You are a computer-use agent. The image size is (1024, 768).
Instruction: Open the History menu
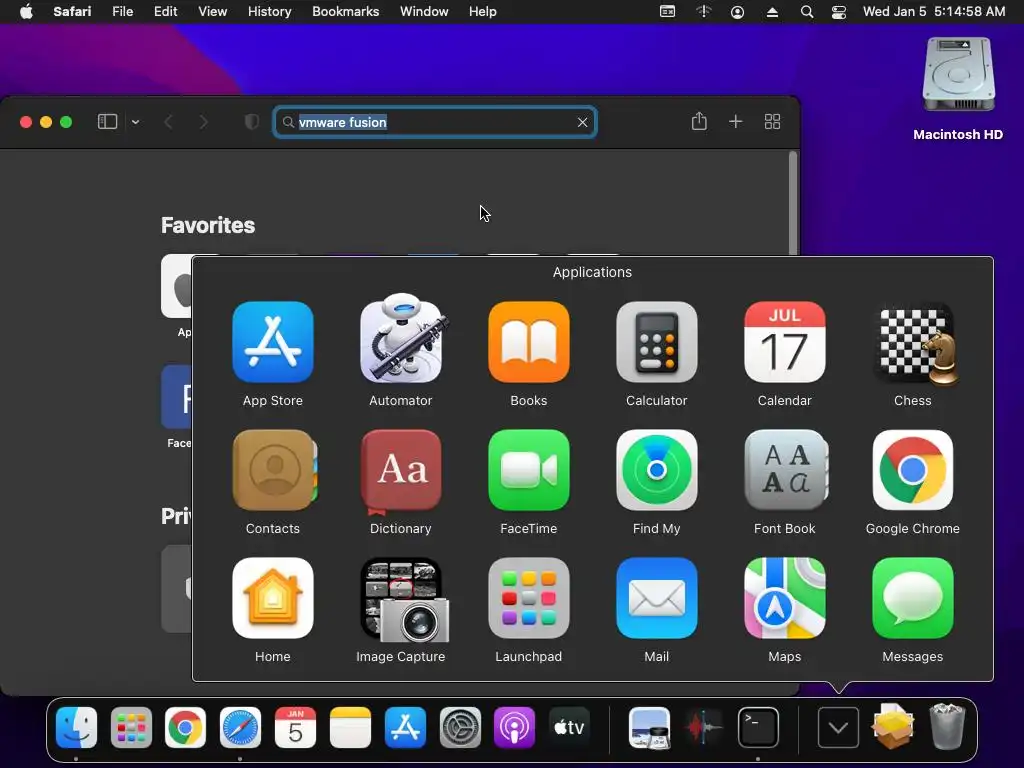(269, 12)
